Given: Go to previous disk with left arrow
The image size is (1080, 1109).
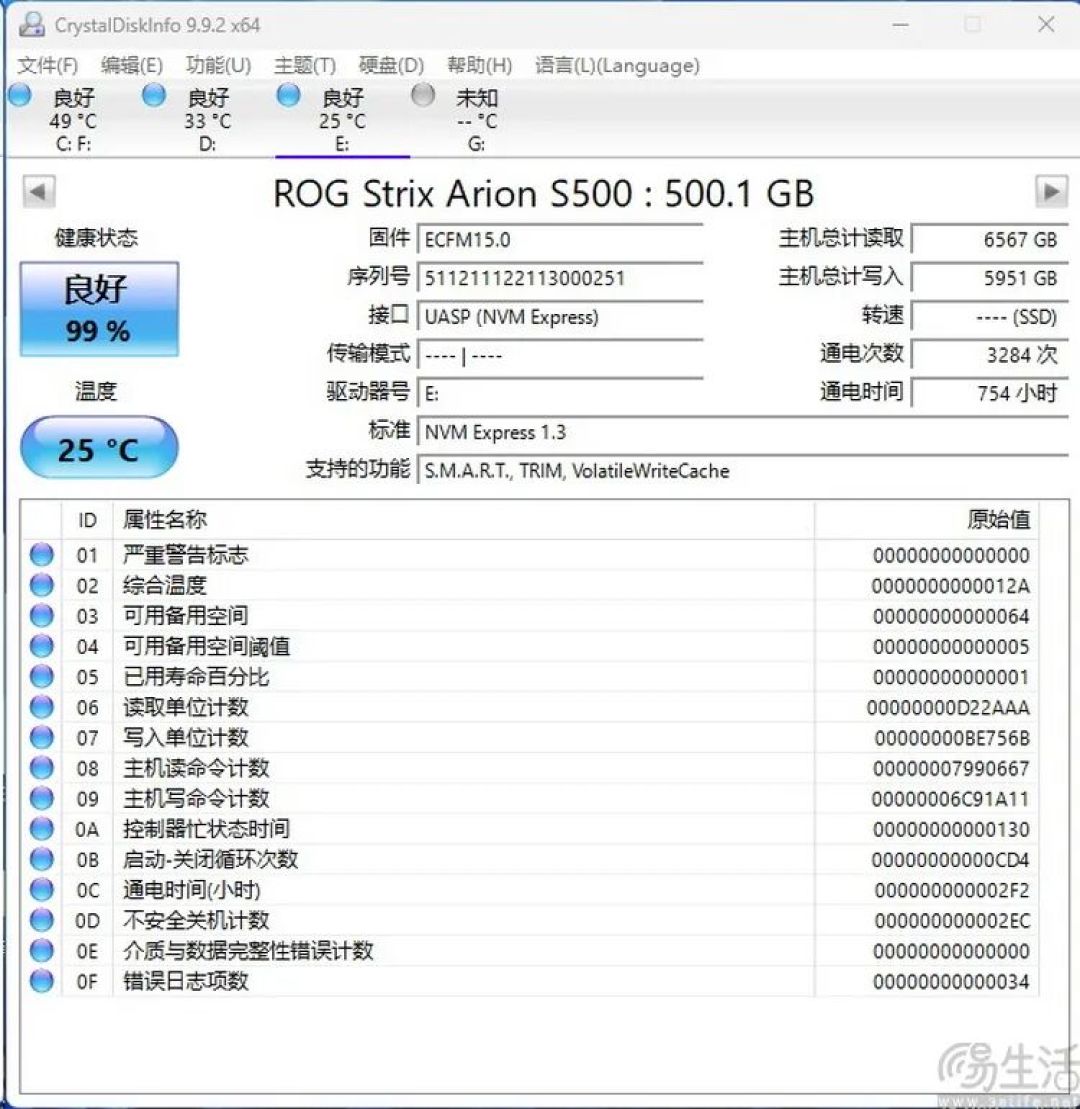Looking at the screenshot, I should coord(39,191).
